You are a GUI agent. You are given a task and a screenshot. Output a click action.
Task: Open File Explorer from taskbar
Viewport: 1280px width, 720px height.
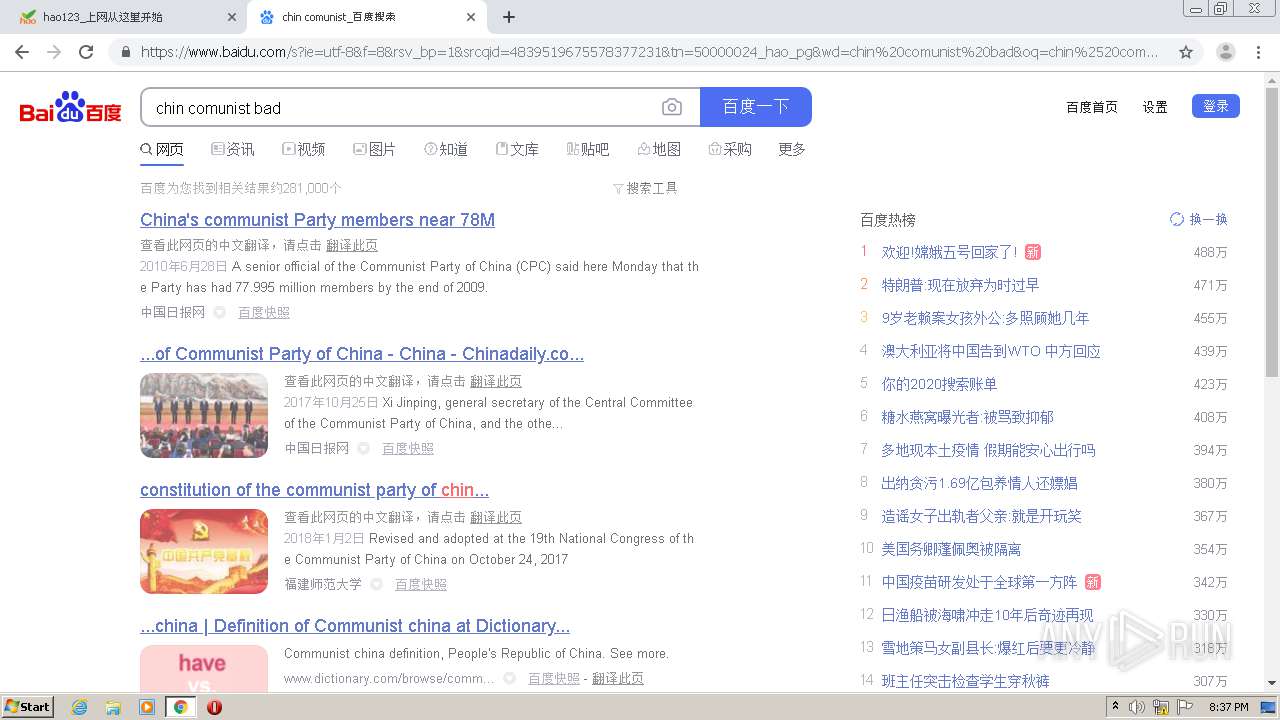pos(113,707)
